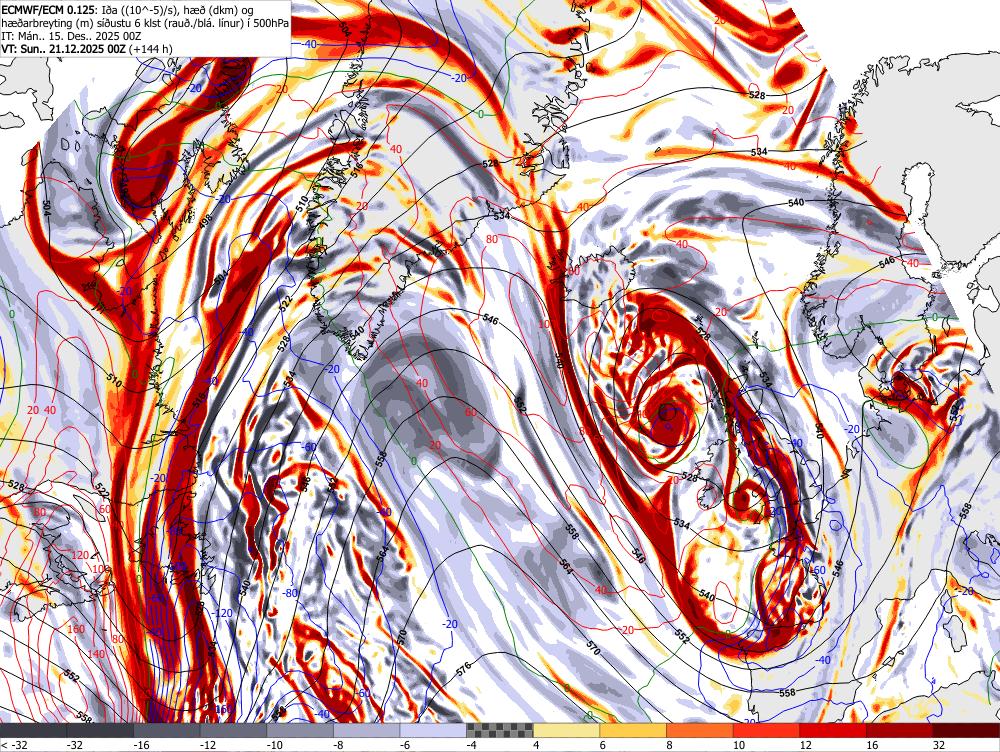The height and width of the screenshot is (752, 1000).
Task: Click the '-4' legend label
Action: pos(472,745)
